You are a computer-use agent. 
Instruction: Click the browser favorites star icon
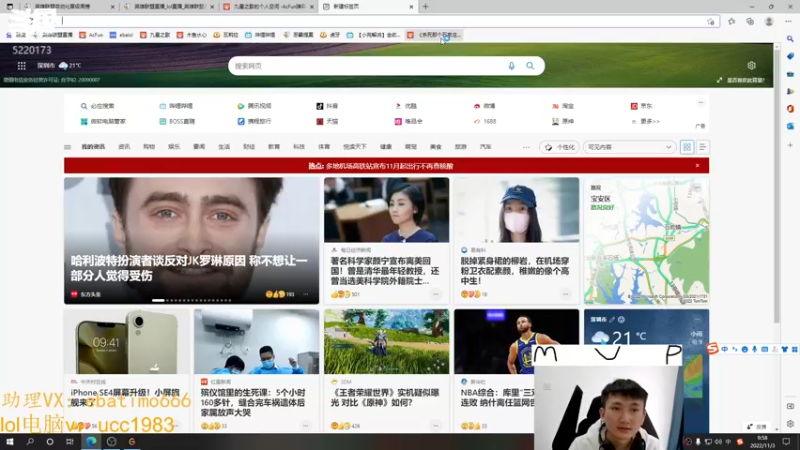coord(732,21)
